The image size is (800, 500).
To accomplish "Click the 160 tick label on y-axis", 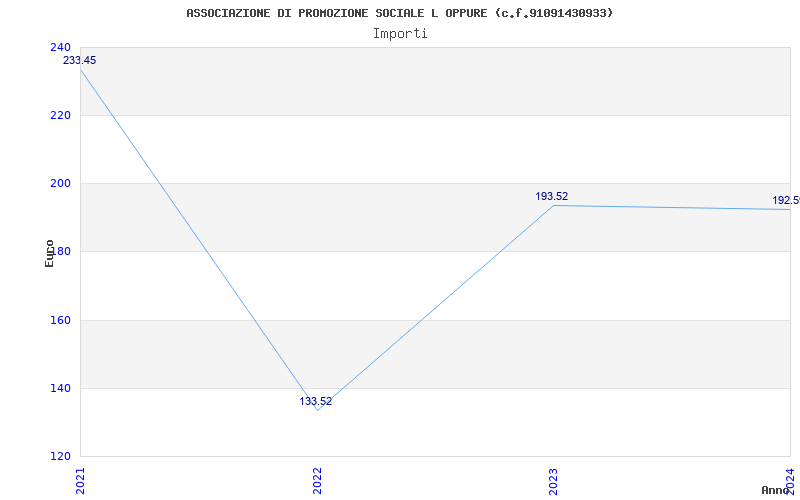I will [60, 320].
